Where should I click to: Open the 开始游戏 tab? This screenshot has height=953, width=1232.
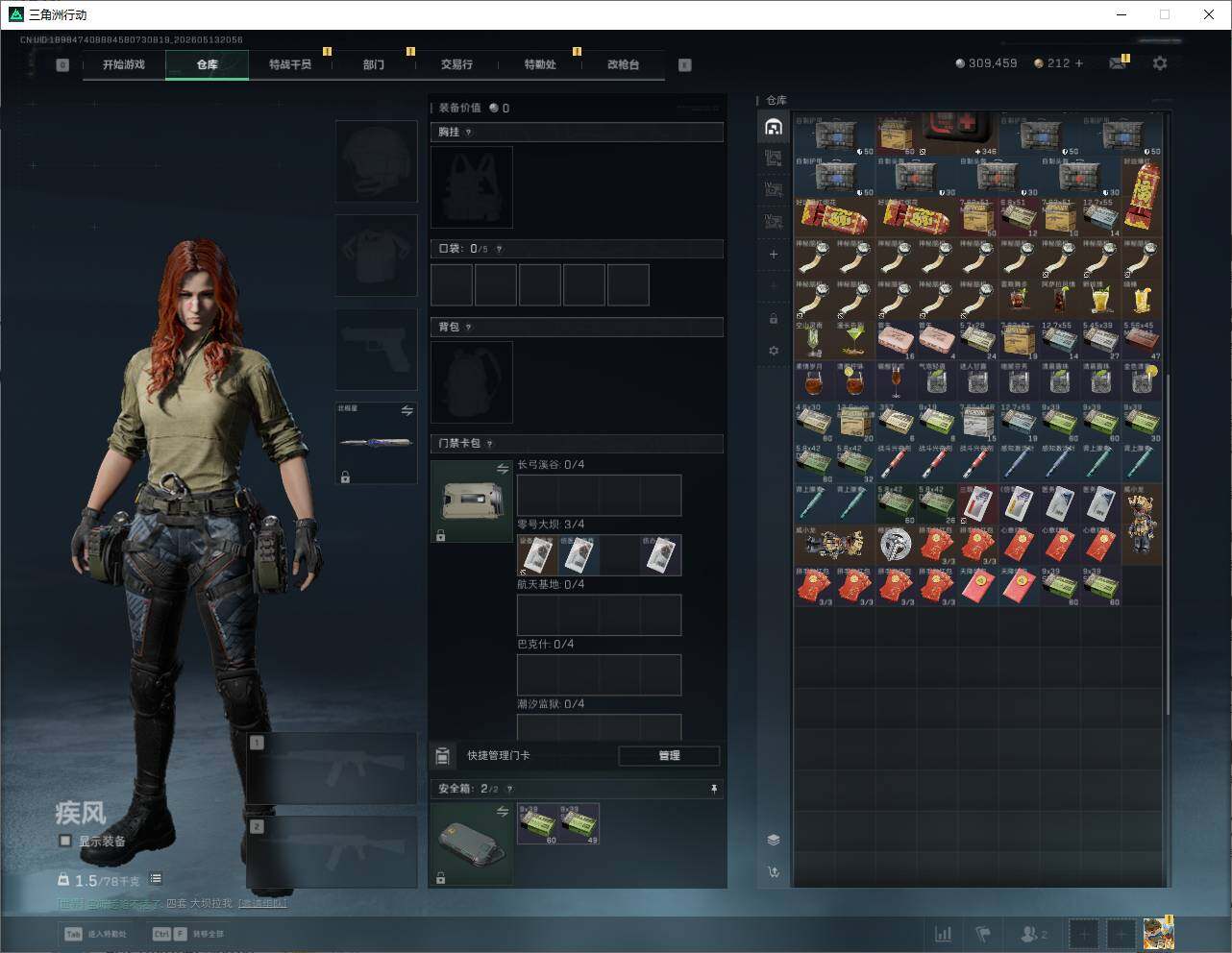(124, 64)
